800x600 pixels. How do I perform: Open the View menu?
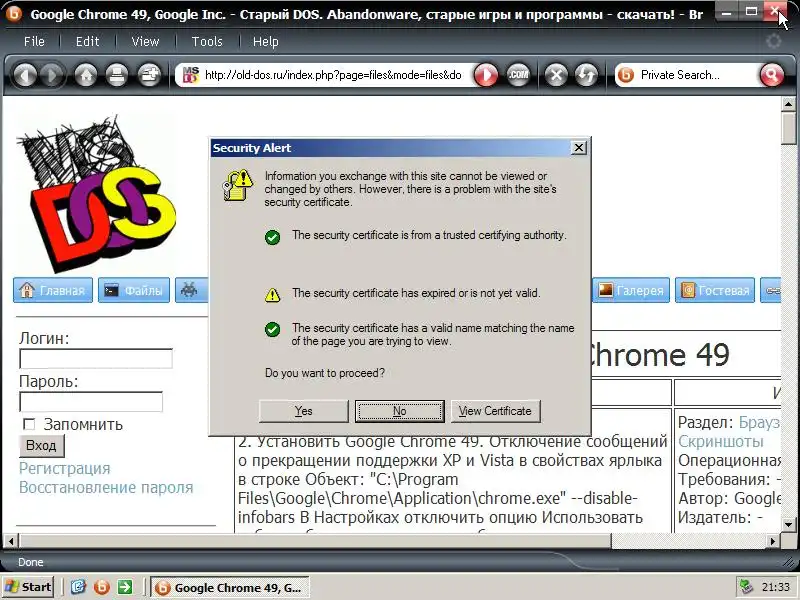coord(145,41)
